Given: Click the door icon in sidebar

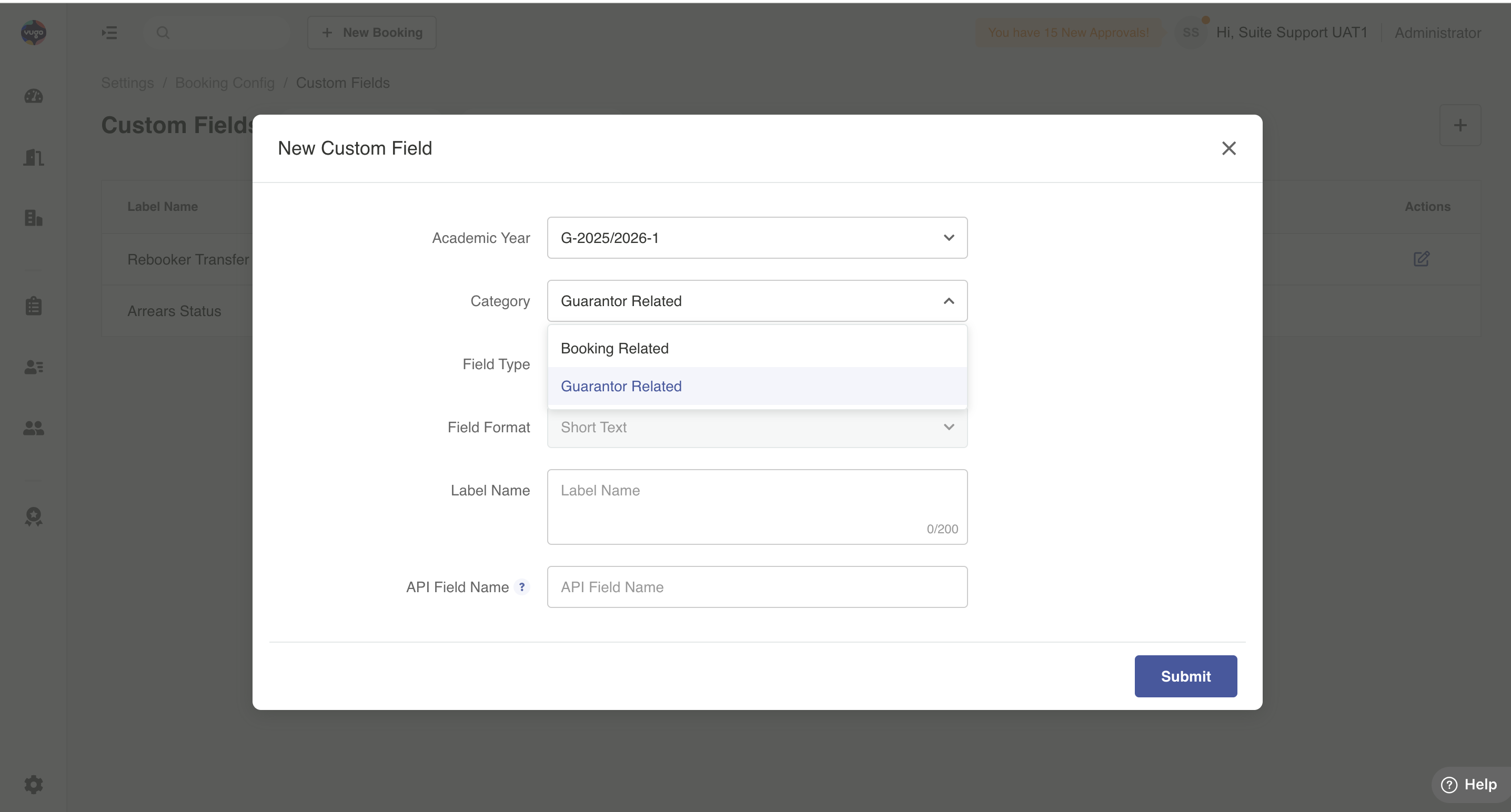Looking at the screenshot, I should (x=34, y=157).
